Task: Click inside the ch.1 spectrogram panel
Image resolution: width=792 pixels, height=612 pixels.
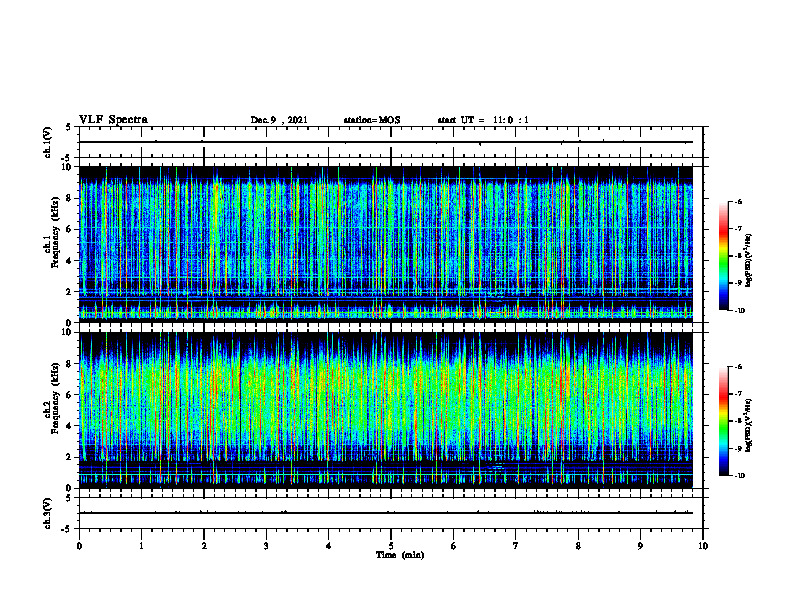Action: pyautogui.click(x=386, y=244)
